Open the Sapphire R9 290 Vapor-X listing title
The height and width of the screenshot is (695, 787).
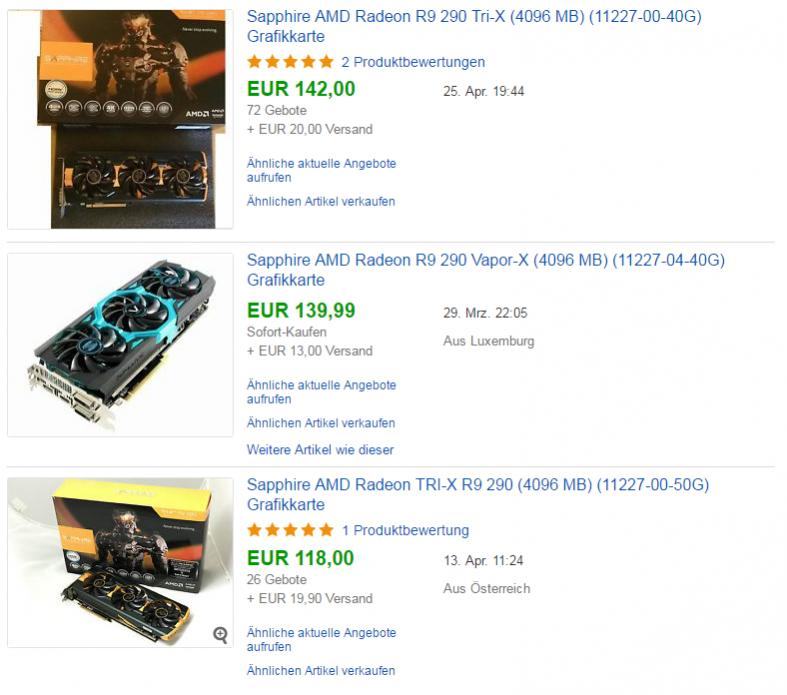pyautogui.click(x=486, y=270)
